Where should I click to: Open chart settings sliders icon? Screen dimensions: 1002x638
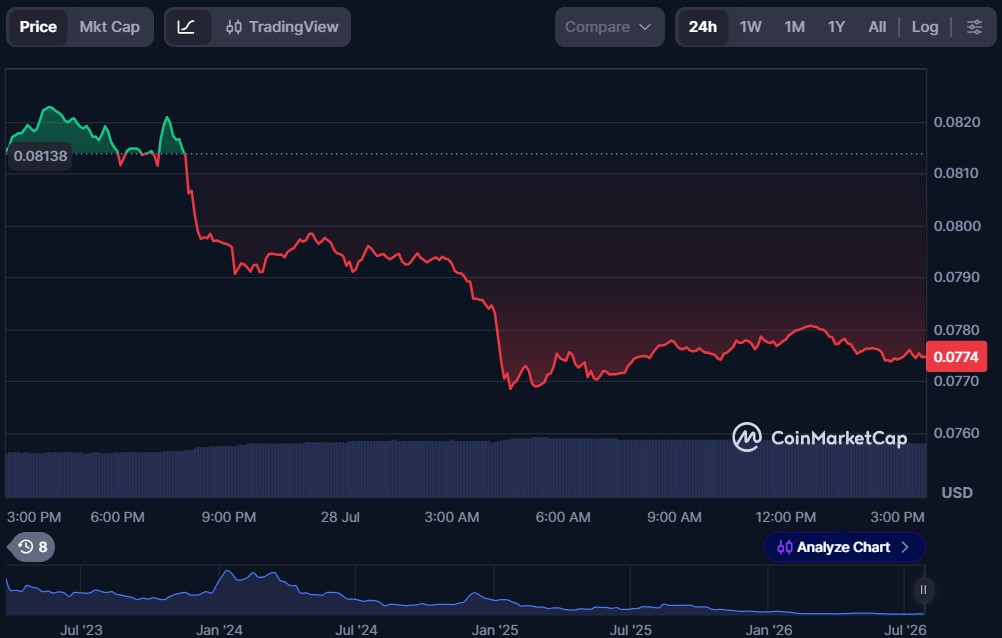click(x=974, y=27)
